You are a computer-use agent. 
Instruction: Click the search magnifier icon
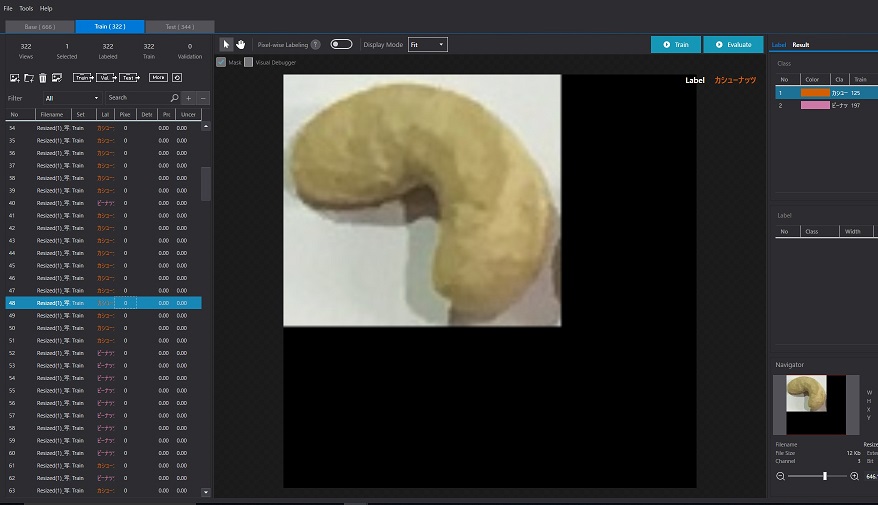coord(174,98)
